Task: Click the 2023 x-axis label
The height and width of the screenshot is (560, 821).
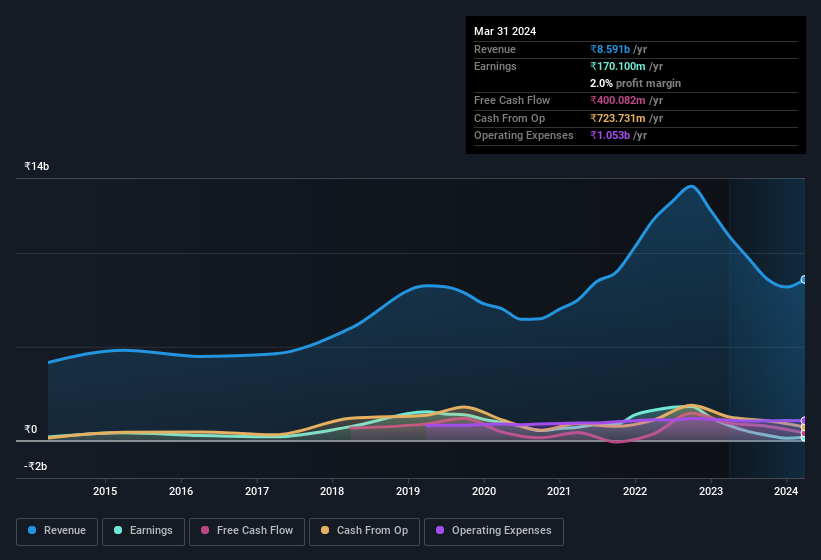Action: 711,491
